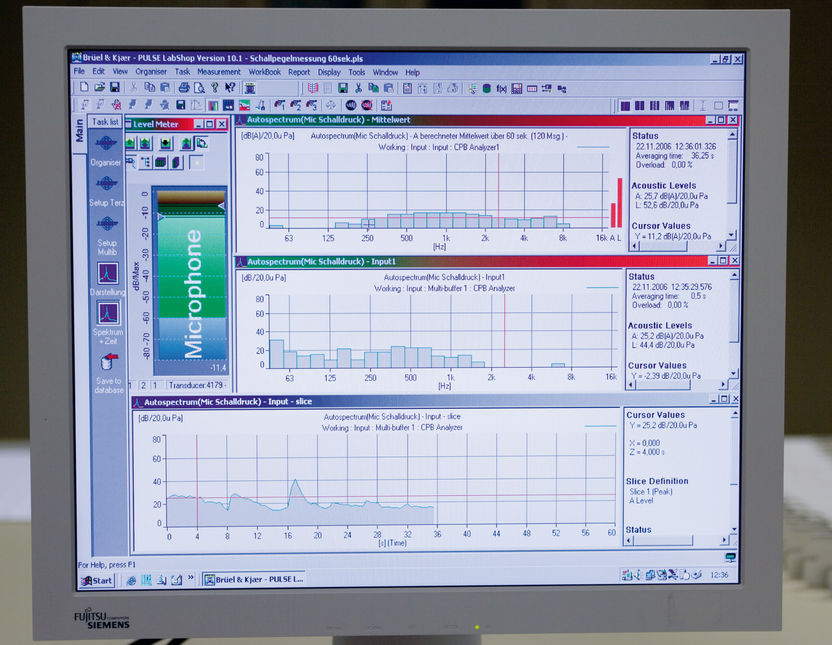Click the black-dot icon in the Level Meter toolbar
Image resolution: width=832 pixels, height=645 pixels.
(166, 143)
